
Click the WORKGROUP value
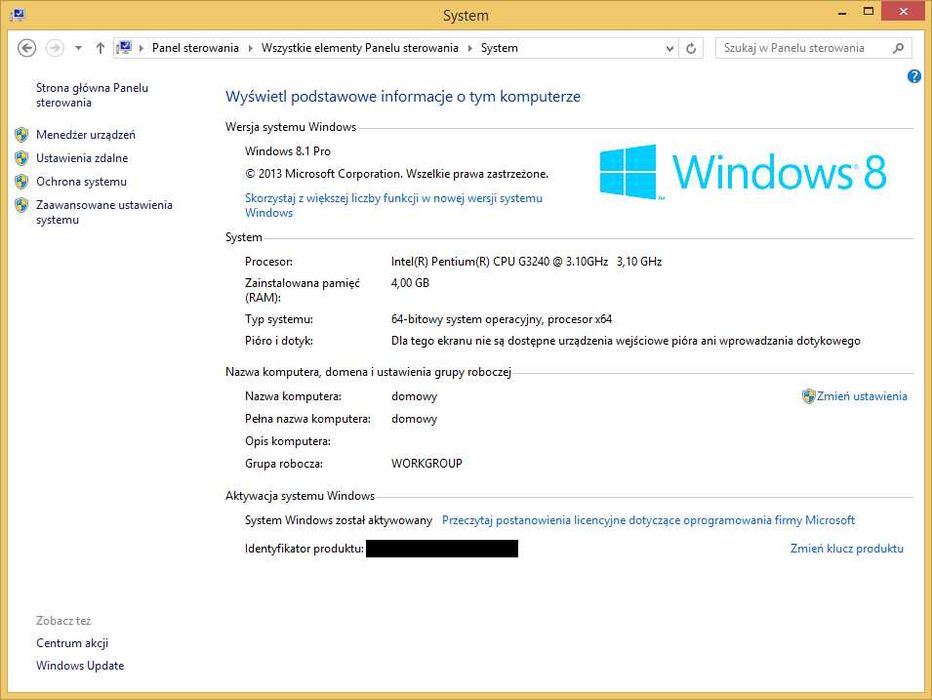click(427, 463)
